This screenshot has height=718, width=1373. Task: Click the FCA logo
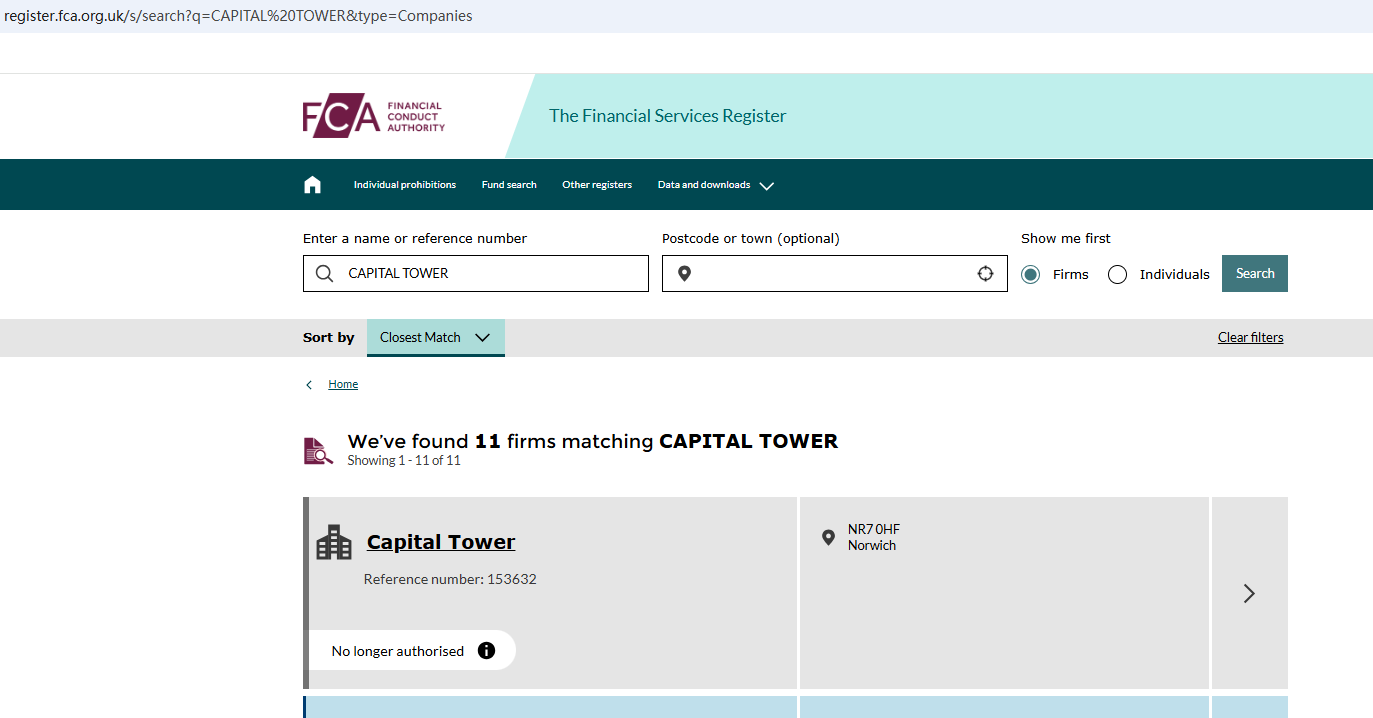[373, 116]
